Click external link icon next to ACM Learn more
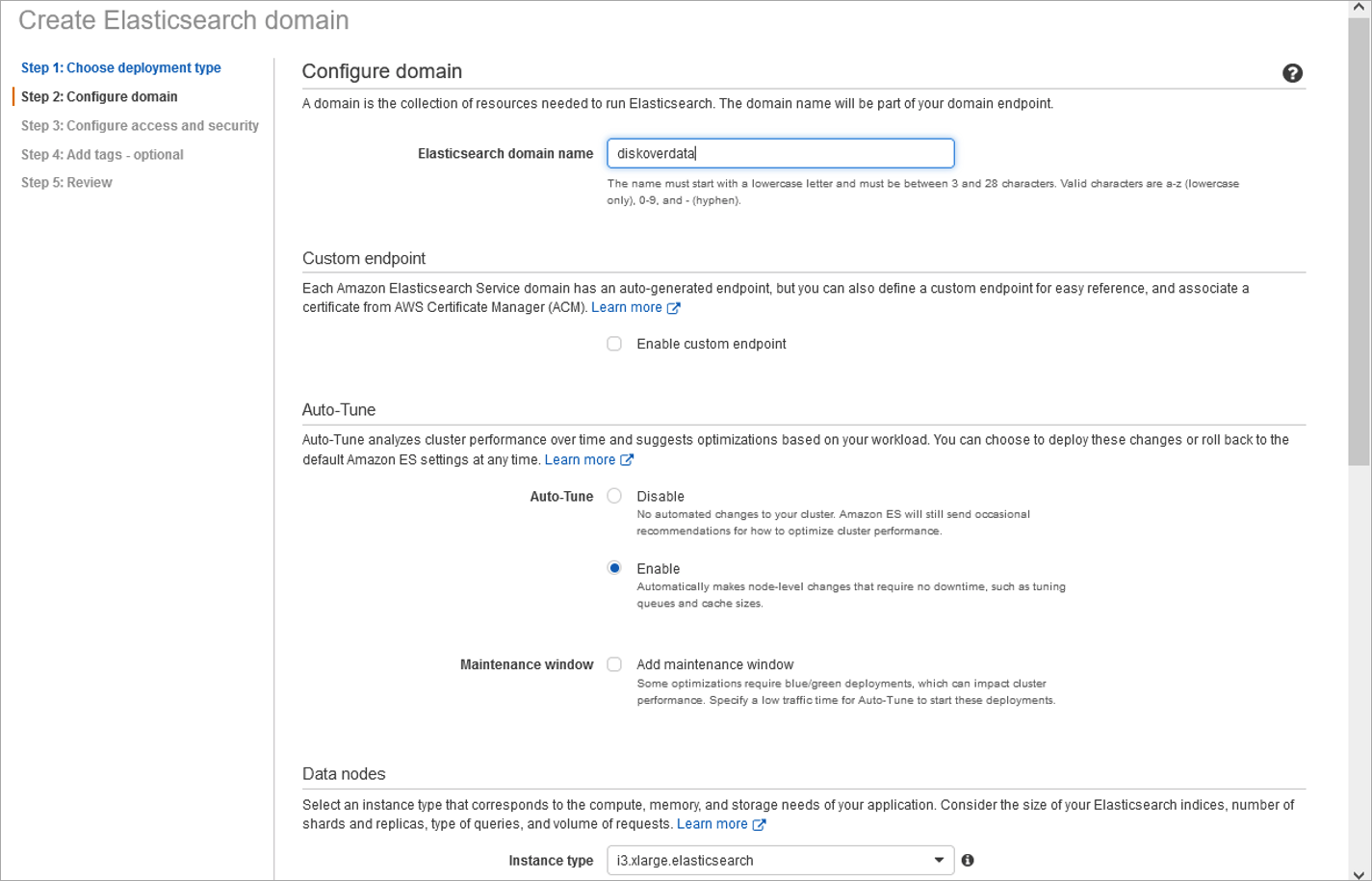Screen dimensions: 1372x881 673,306
